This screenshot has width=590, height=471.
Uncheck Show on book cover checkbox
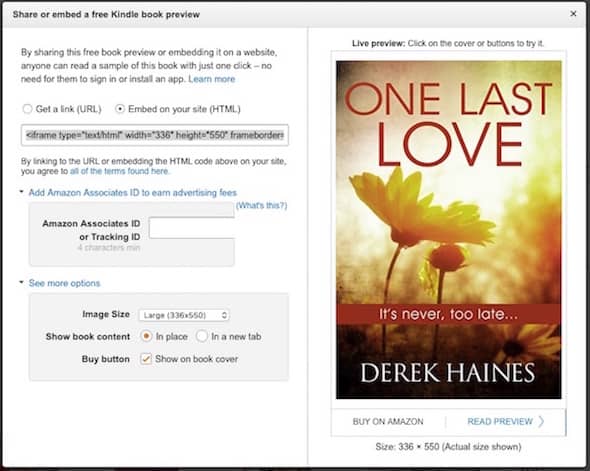pyautogui.click(x=146, y=359)
